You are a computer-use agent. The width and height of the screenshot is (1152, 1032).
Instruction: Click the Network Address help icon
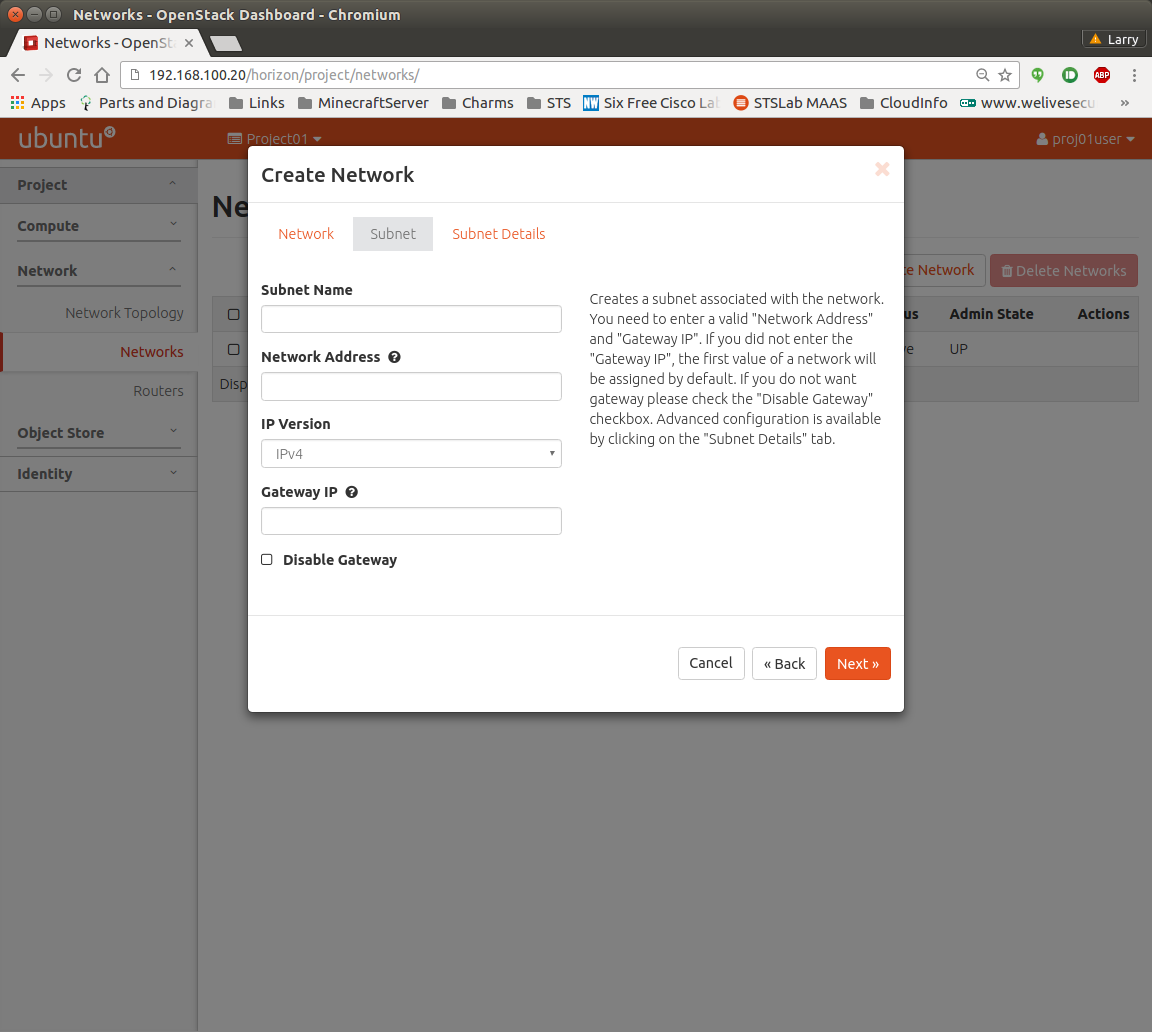(x=394, y=357)
